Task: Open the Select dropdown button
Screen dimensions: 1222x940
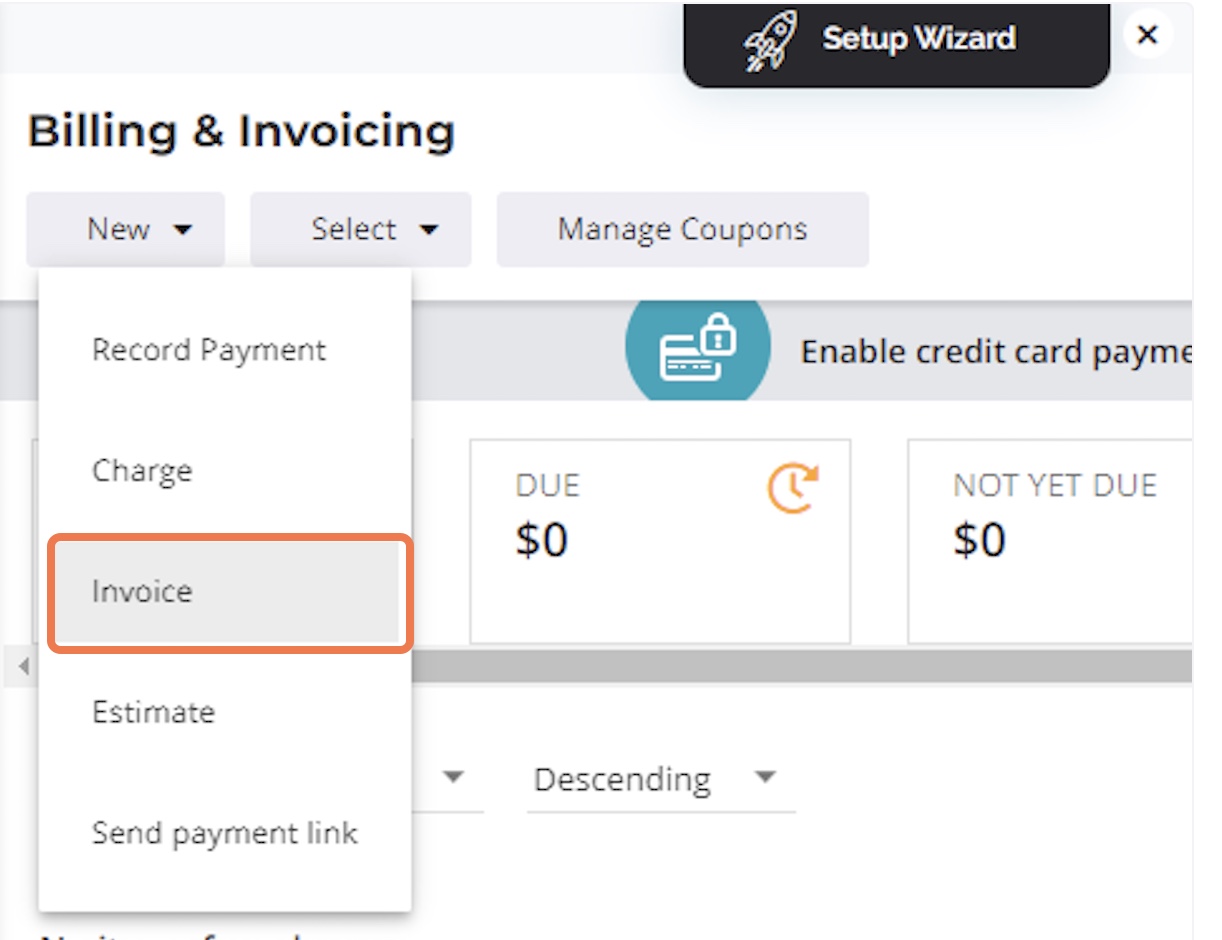Action: coord(360,229)
